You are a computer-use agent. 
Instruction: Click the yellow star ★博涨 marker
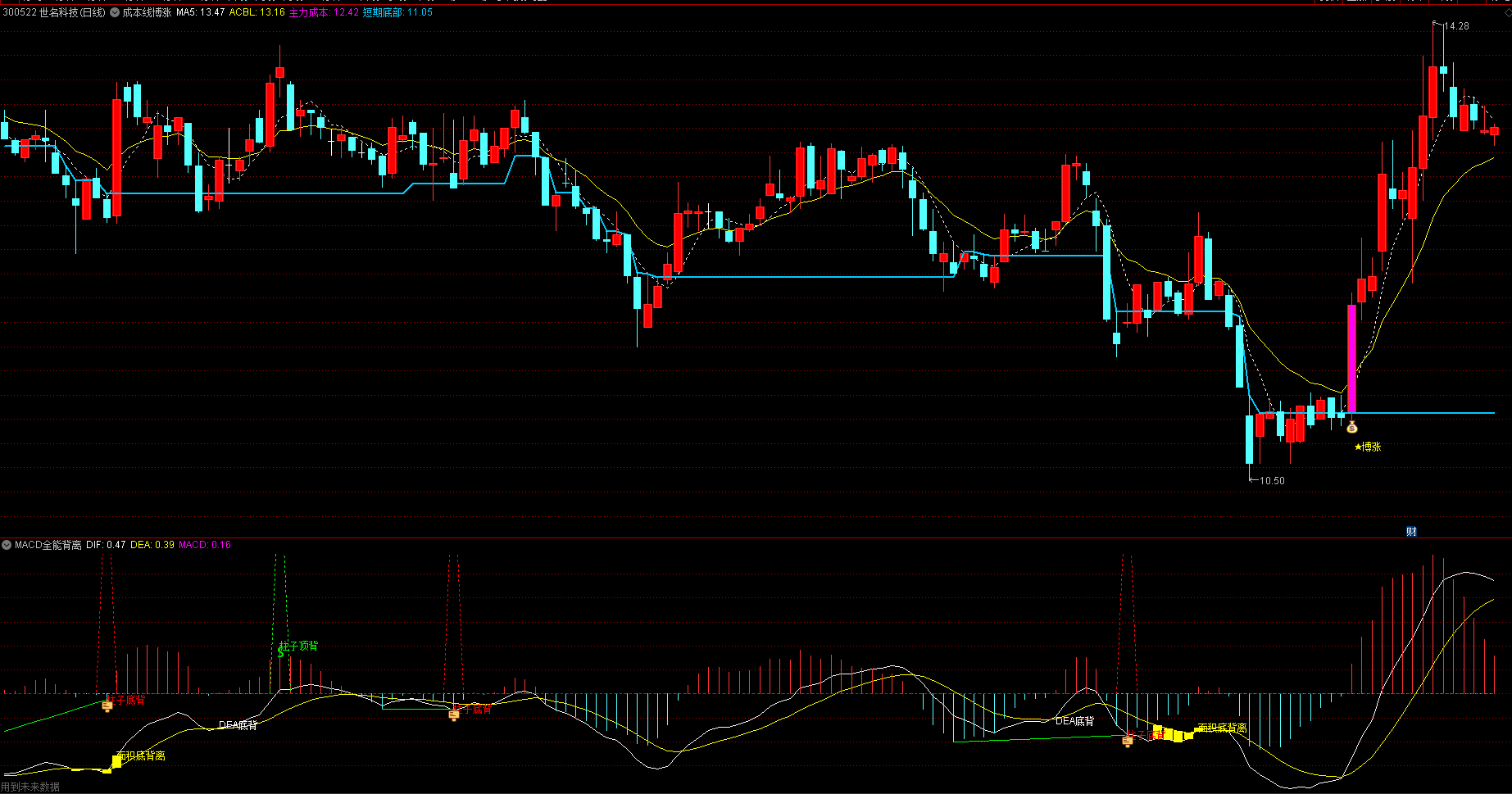[x=1367, y=447]
